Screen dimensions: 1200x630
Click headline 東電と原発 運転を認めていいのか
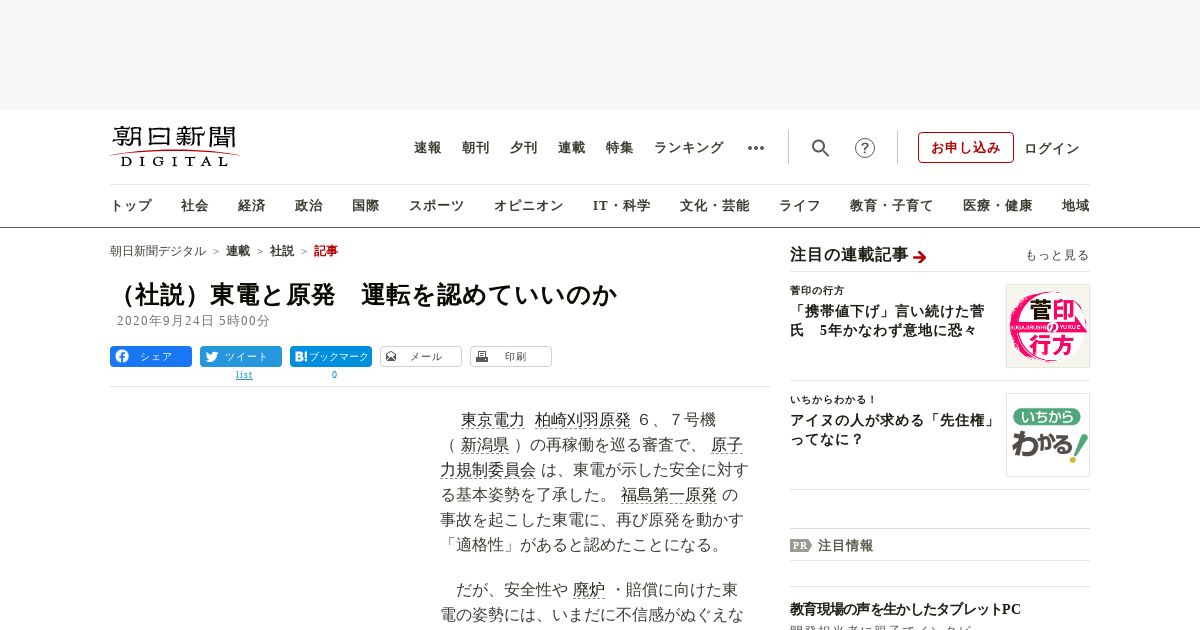pos(363,295)
